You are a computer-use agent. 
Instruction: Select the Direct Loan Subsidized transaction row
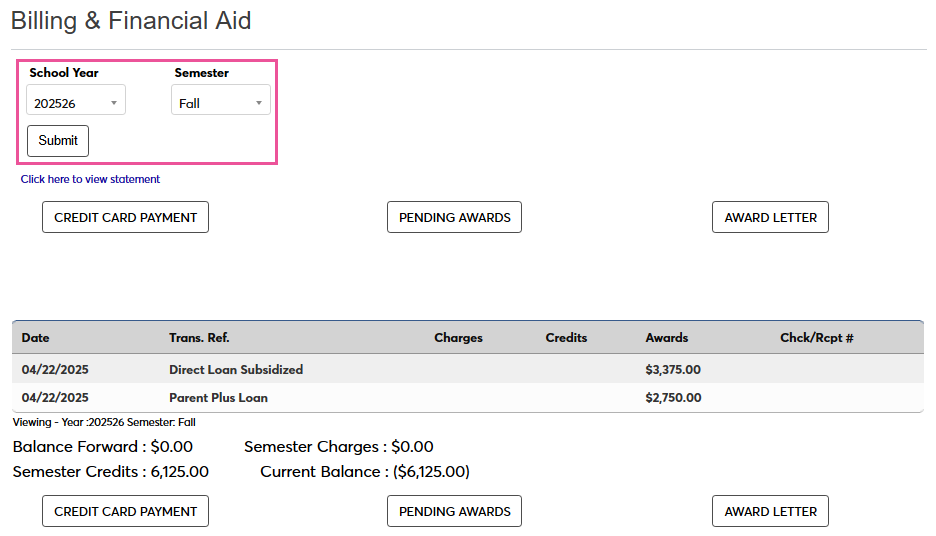pyautogui.click(x=236, y=369)
